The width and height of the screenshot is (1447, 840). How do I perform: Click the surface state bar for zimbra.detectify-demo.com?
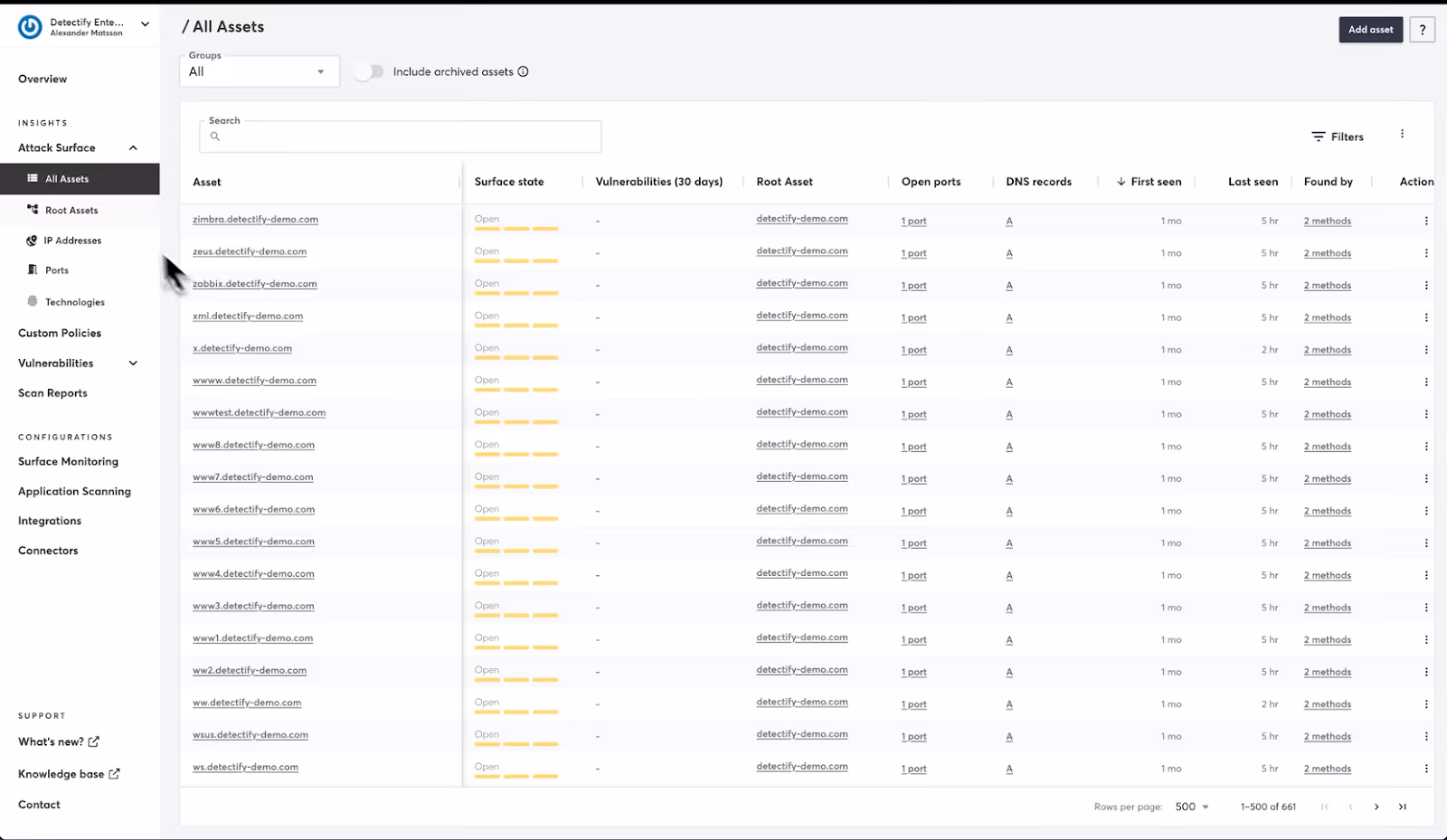click(x=516, y=230)
